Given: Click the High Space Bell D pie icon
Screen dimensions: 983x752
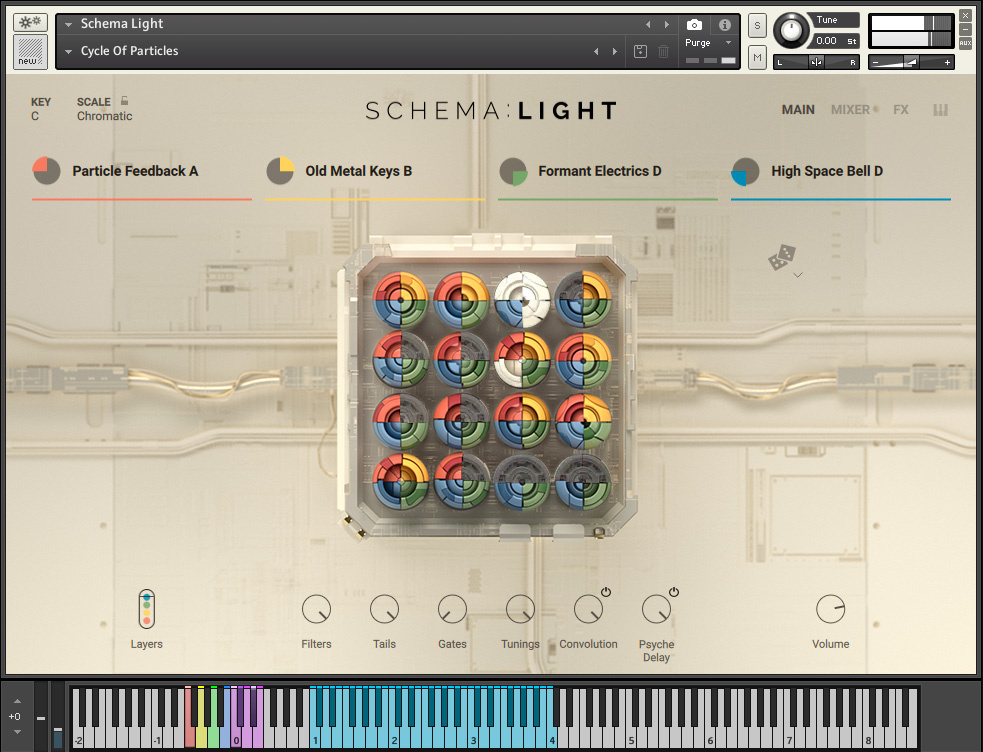Looking at the screenshot, I should coord(745,171).
